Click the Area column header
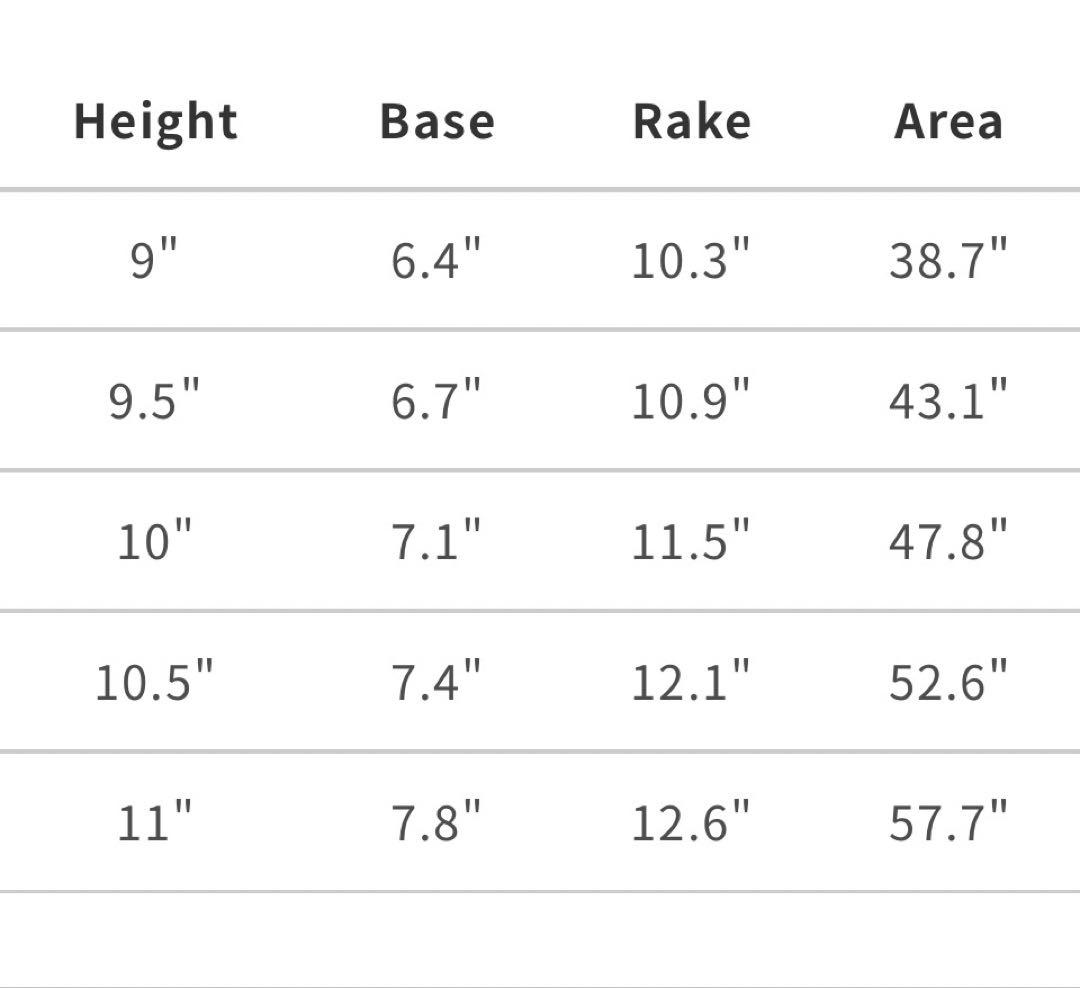Screen dimensions: 1080x988 948,122
